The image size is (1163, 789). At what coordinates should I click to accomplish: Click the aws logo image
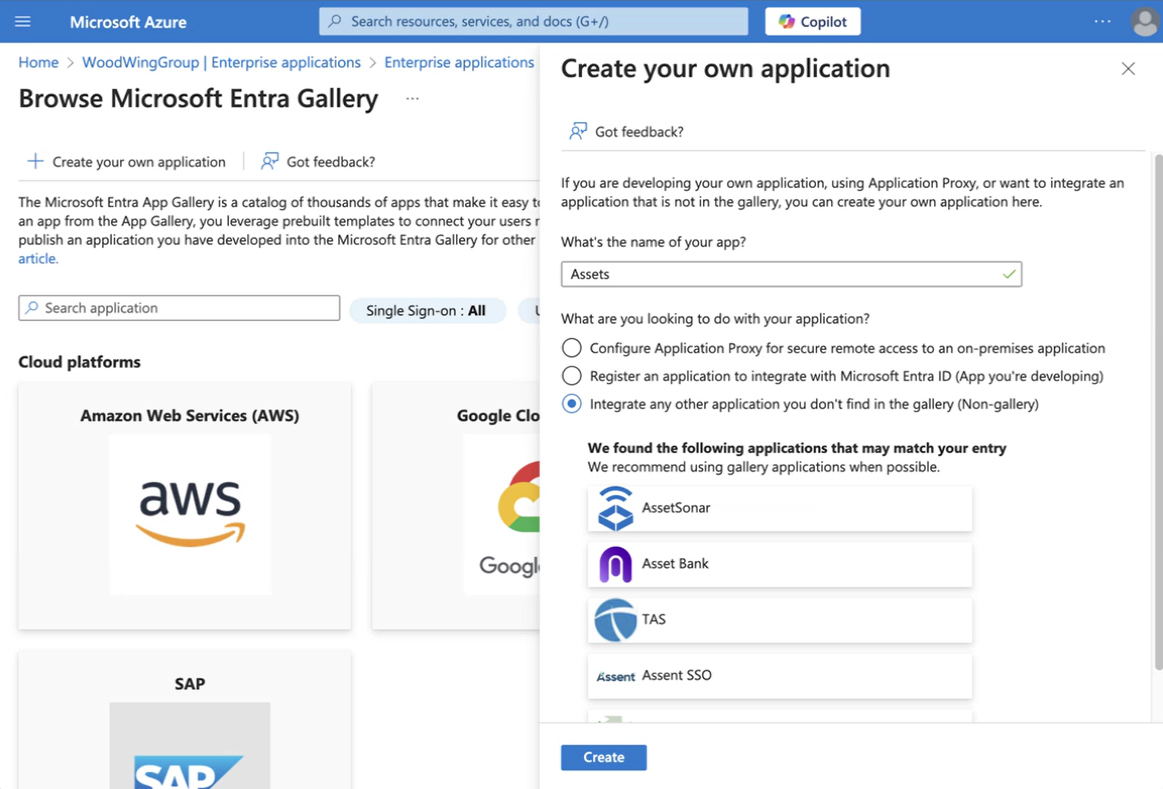[x=190, y=514]
